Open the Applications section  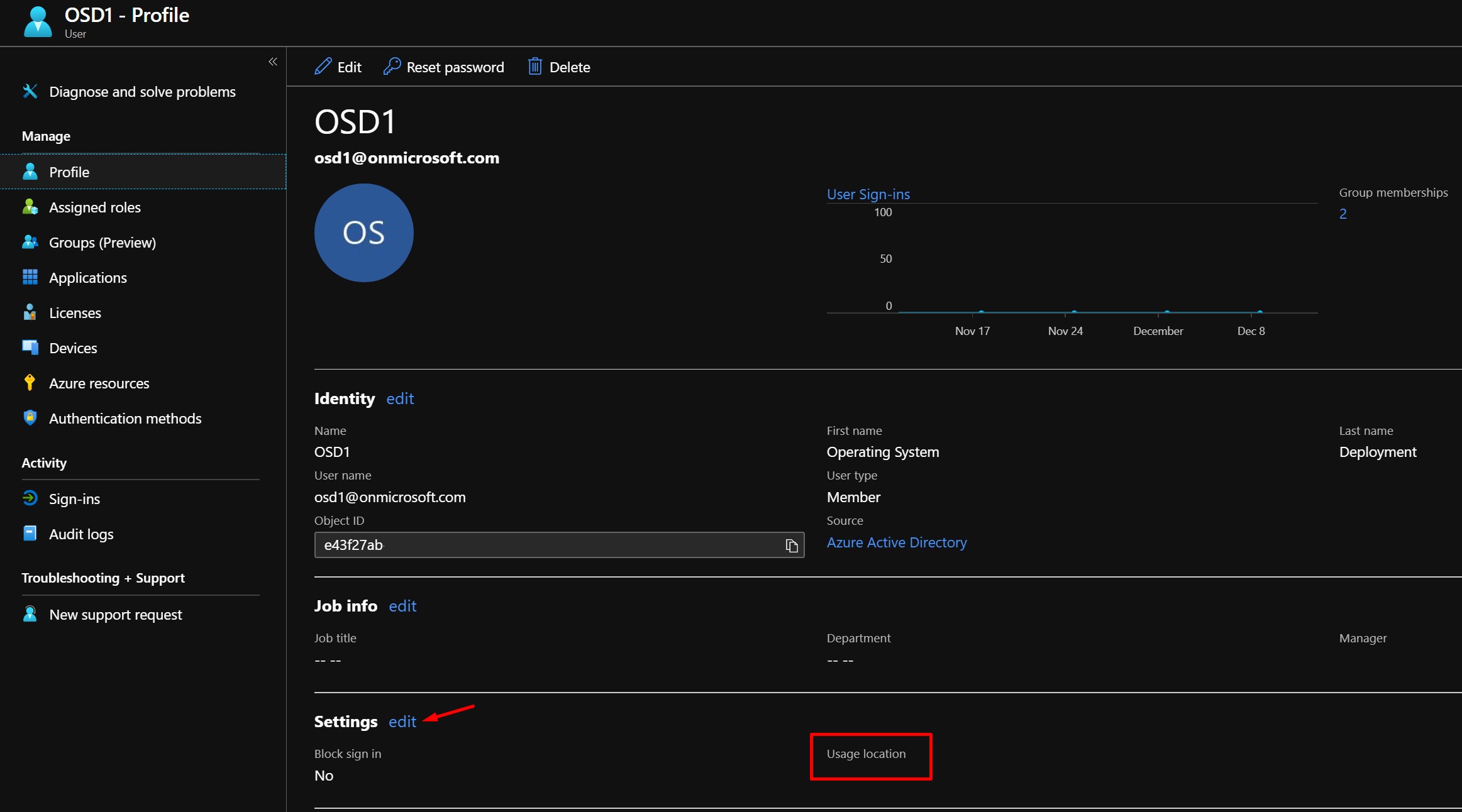87,277
